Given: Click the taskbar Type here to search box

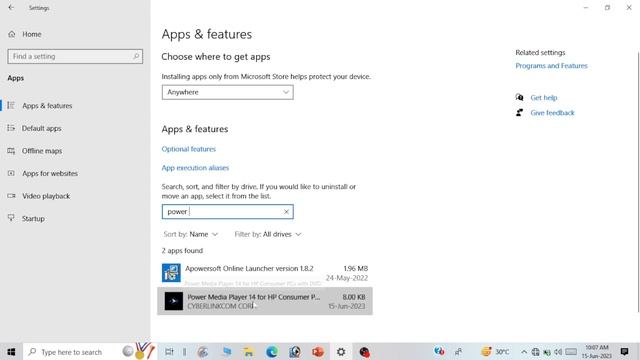Looking at the screenshot, I should 90,351.
